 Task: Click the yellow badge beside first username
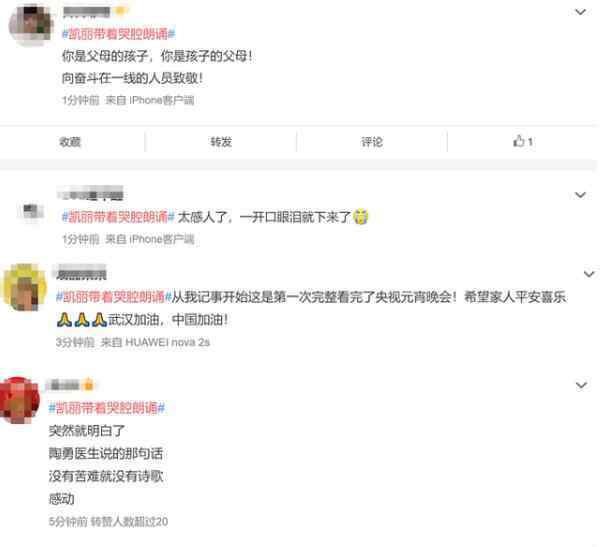(121, 11)
